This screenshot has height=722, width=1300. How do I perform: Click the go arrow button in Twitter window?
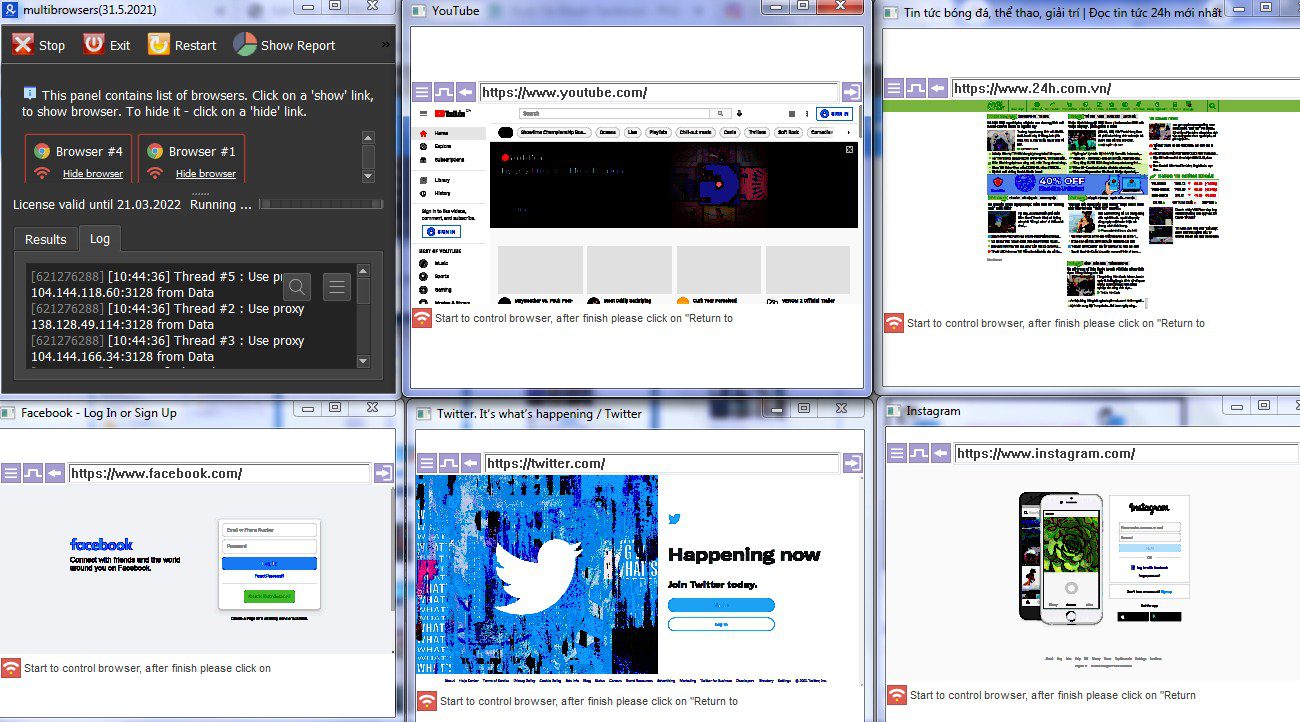pyautogui.click(x=852, y=463)
